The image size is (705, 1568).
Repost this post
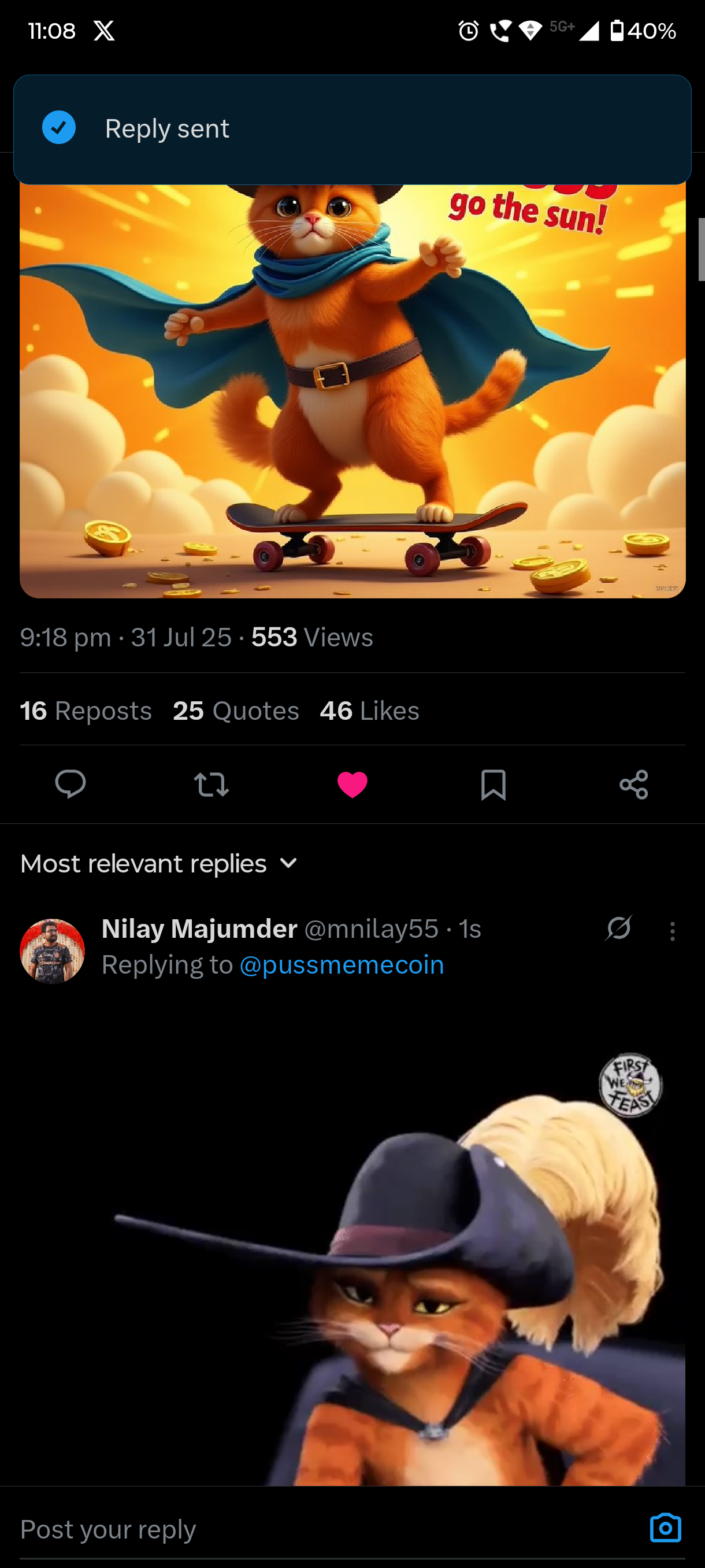(x=211, y=784)
